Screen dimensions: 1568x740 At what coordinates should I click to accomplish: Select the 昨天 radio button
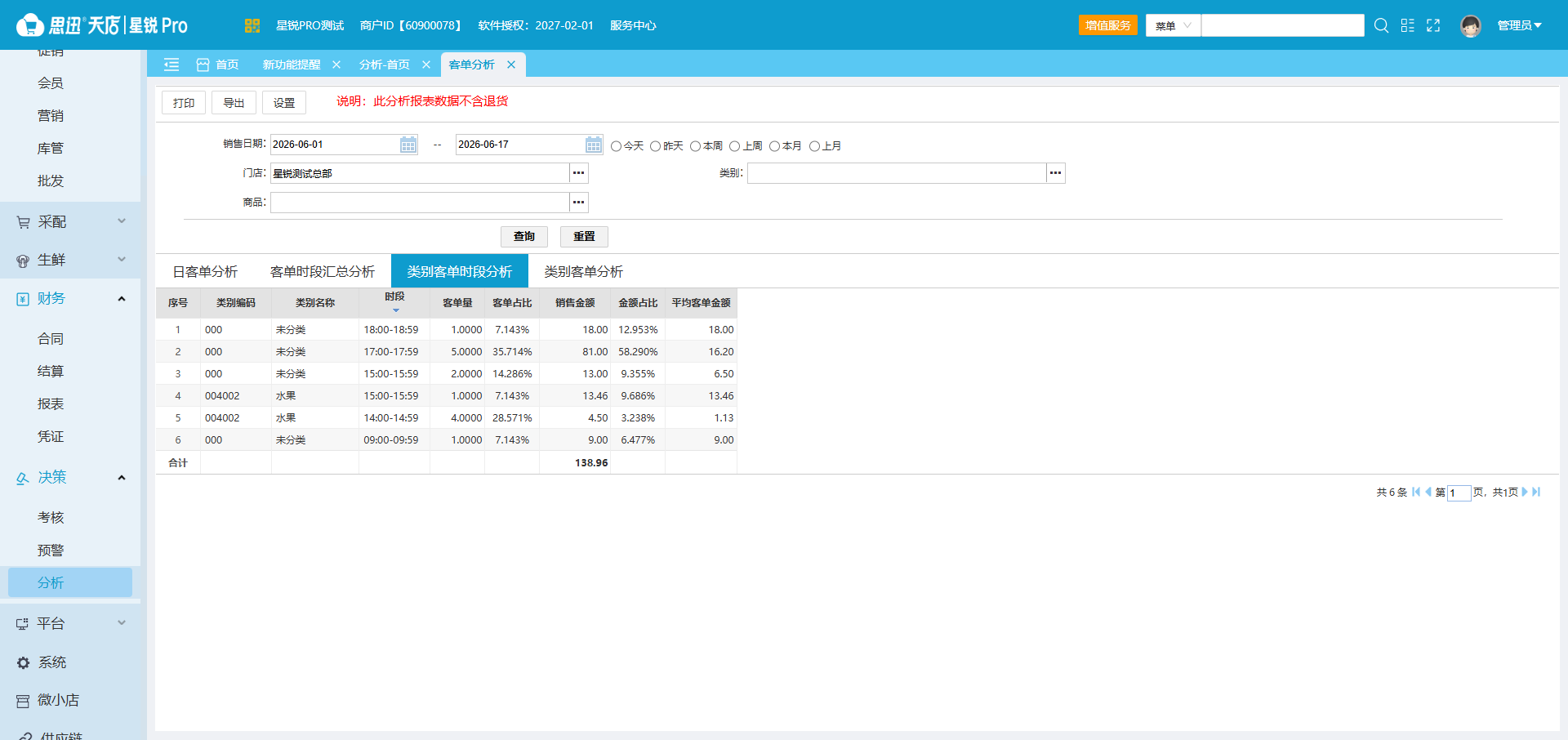(x=655, y=146)
